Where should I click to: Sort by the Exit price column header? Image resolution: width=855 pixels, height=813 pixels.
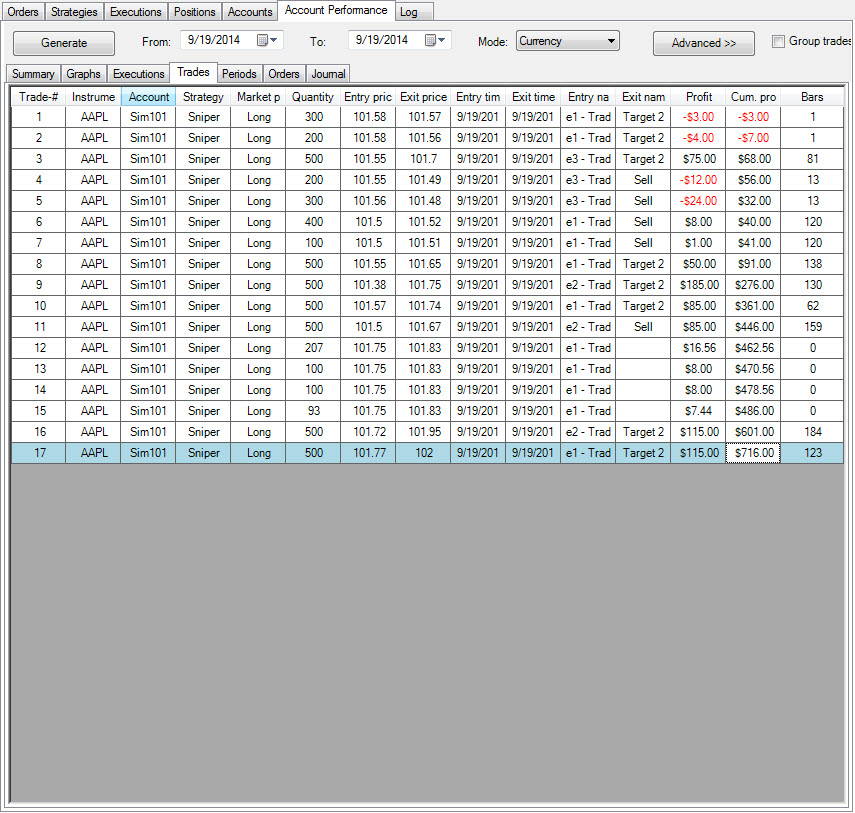point(423,97)
